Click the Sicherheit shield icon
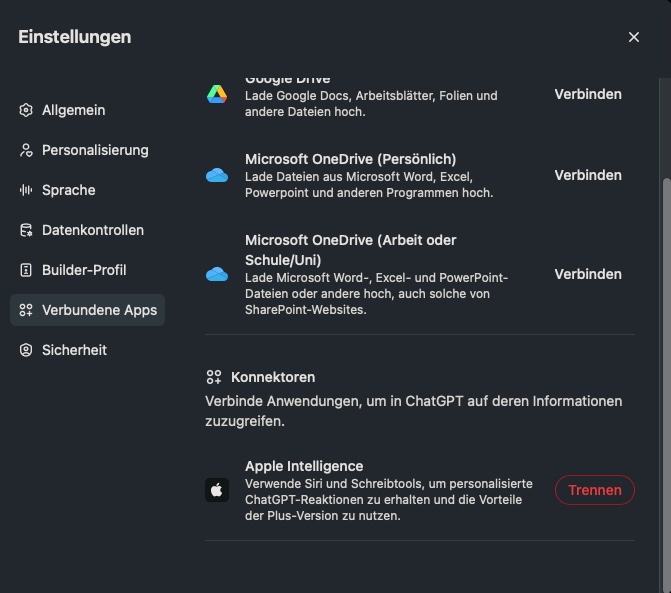This screenshot has height=593, width=671. (26, 350)
